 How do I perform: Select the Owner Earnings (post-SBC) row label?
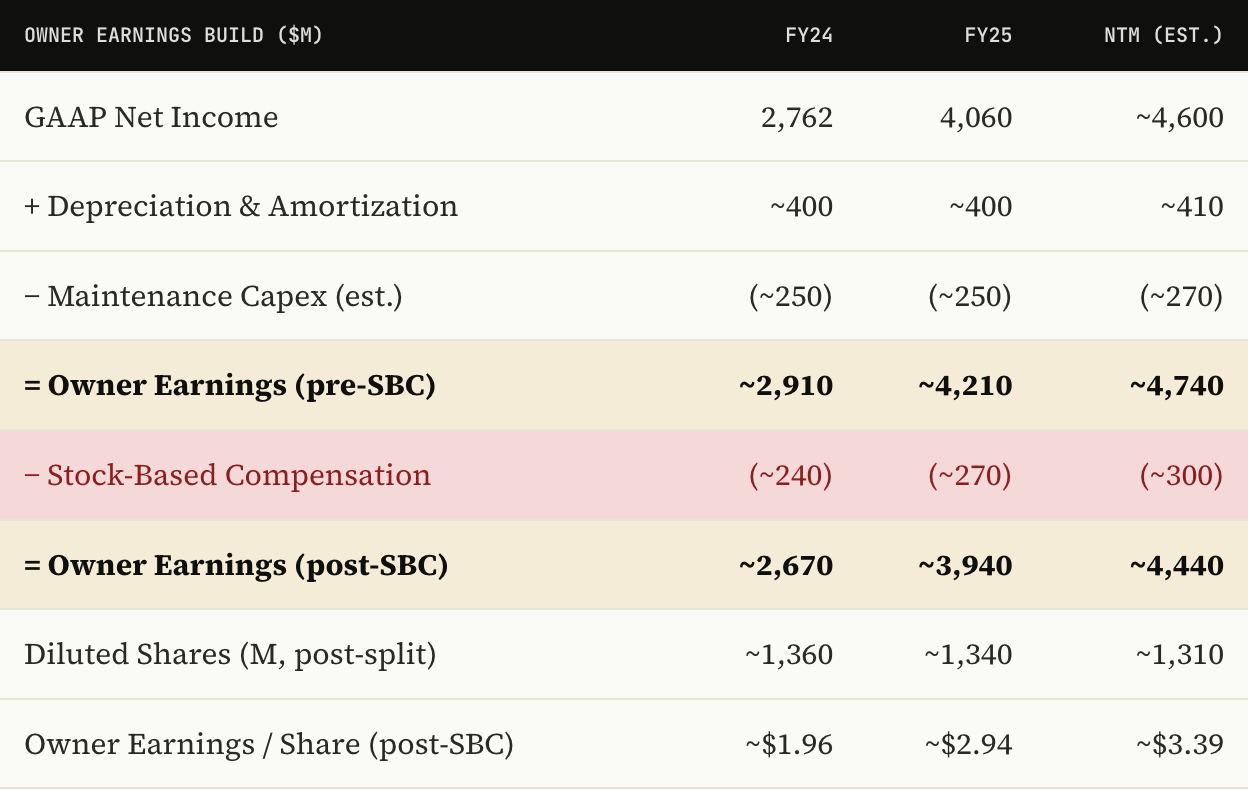pyautogui.click(x=236, y=565)
